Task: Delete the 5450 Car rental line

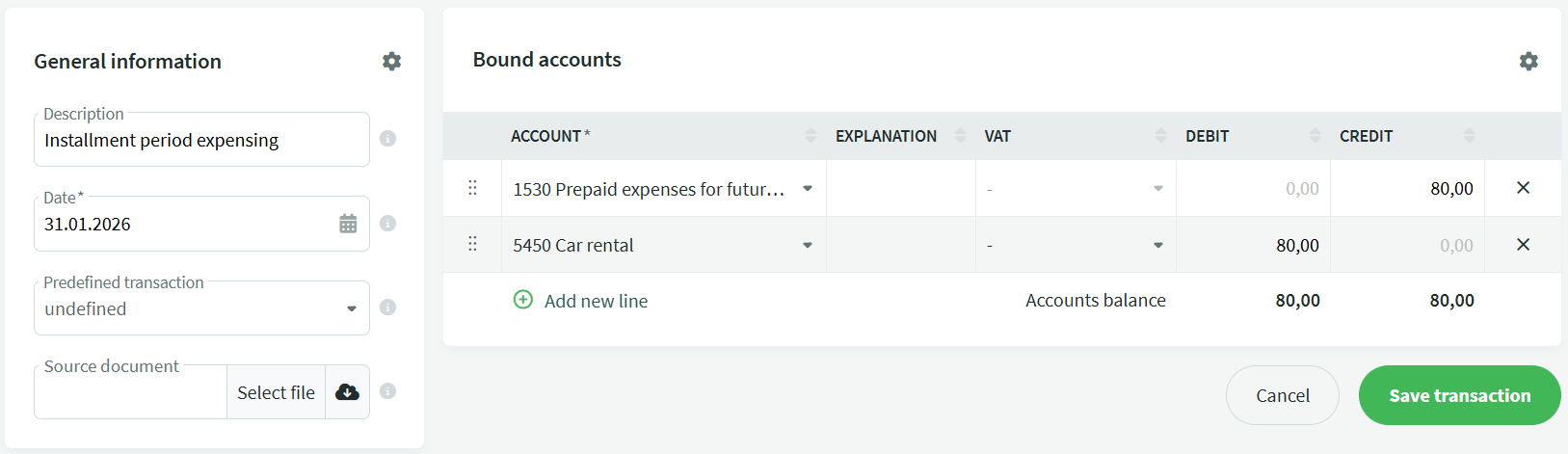Action: (x=1523, y=245)
